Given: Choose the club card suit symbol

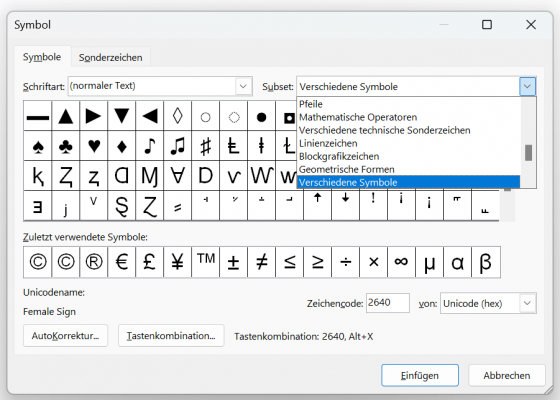Looking at the screenshot, I should tap(66, 146).
